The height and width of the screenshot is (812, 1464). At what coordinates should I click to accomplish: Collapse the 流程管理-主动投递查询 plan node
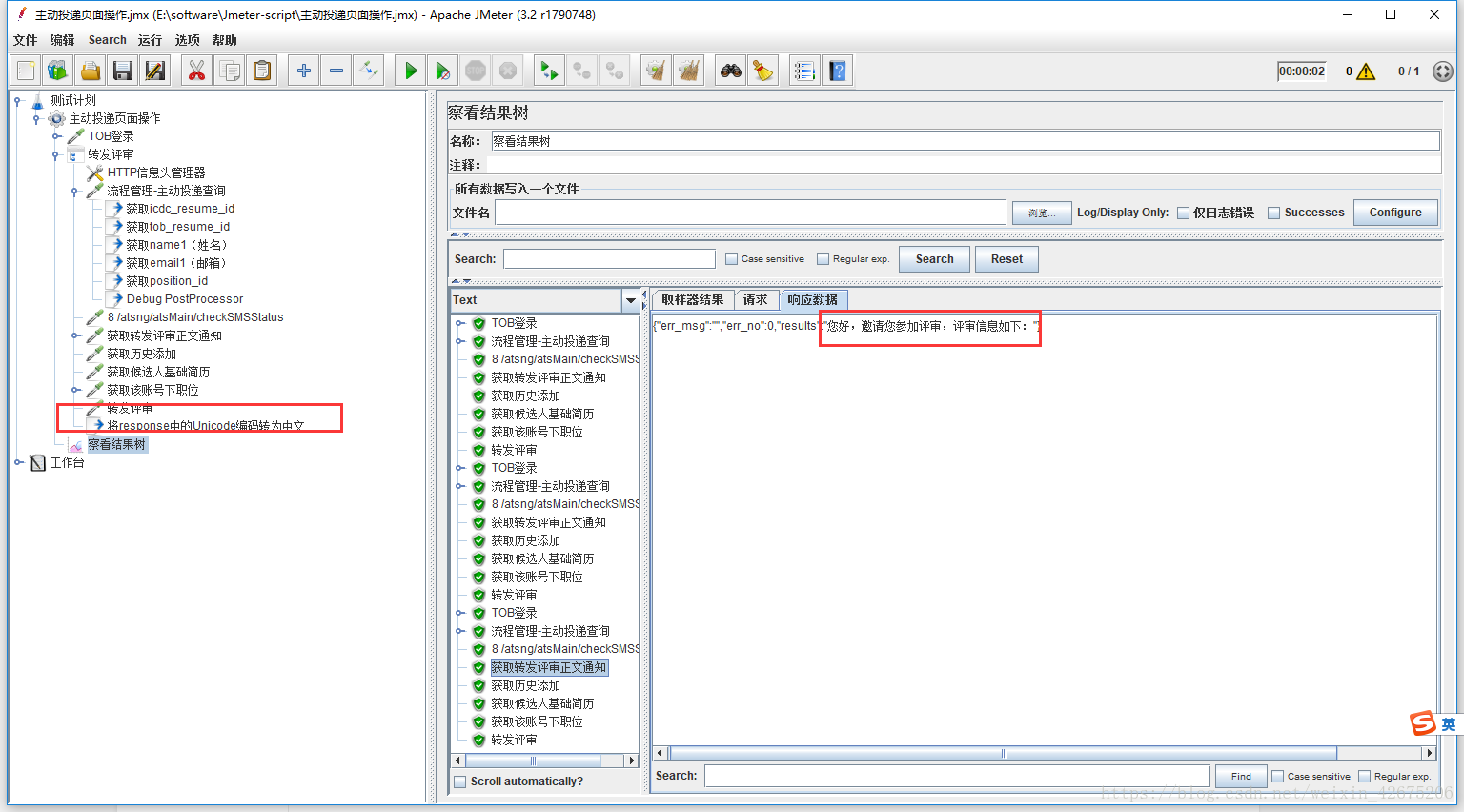(x=74, y=191)
